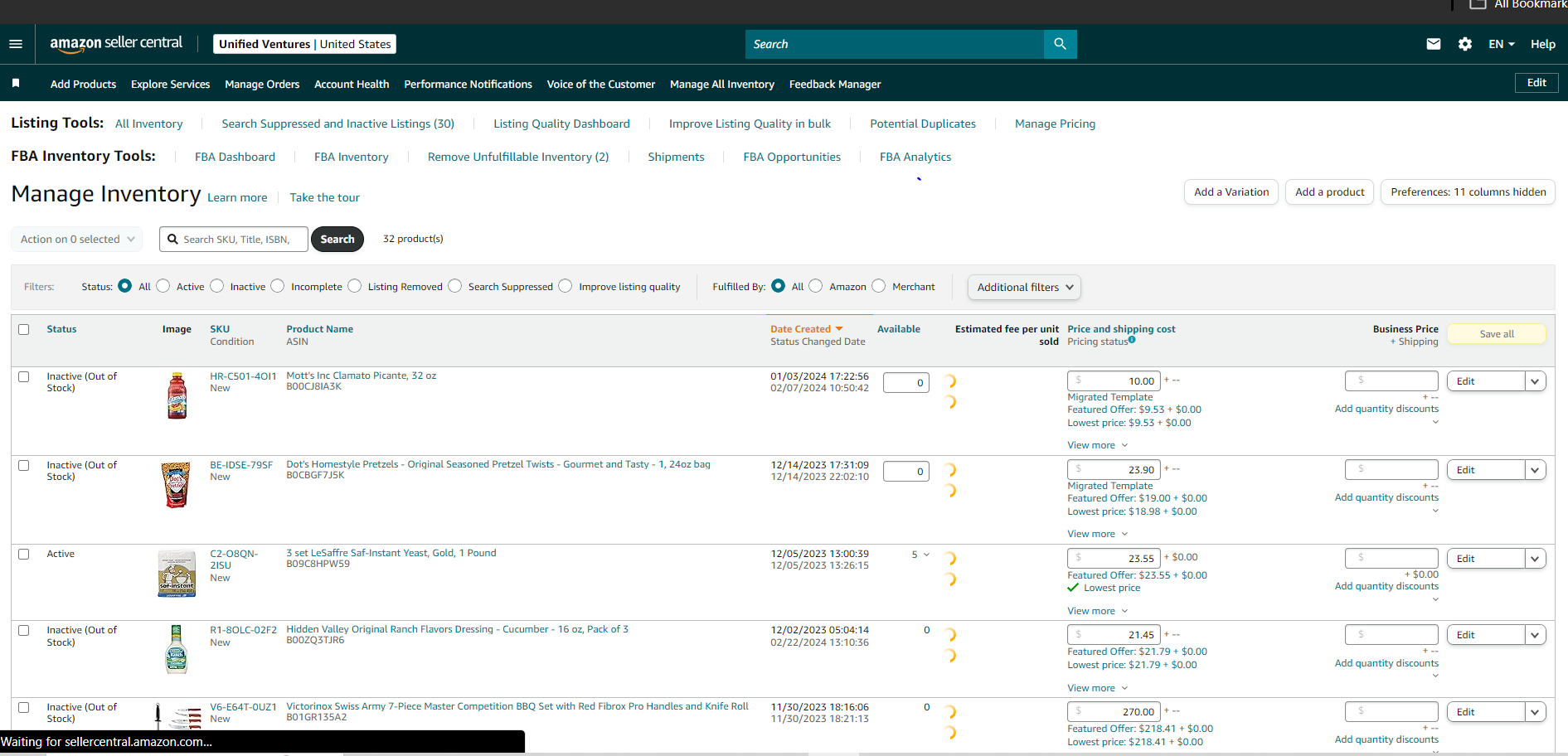Click the Add a Variation button

(1231, 192)
